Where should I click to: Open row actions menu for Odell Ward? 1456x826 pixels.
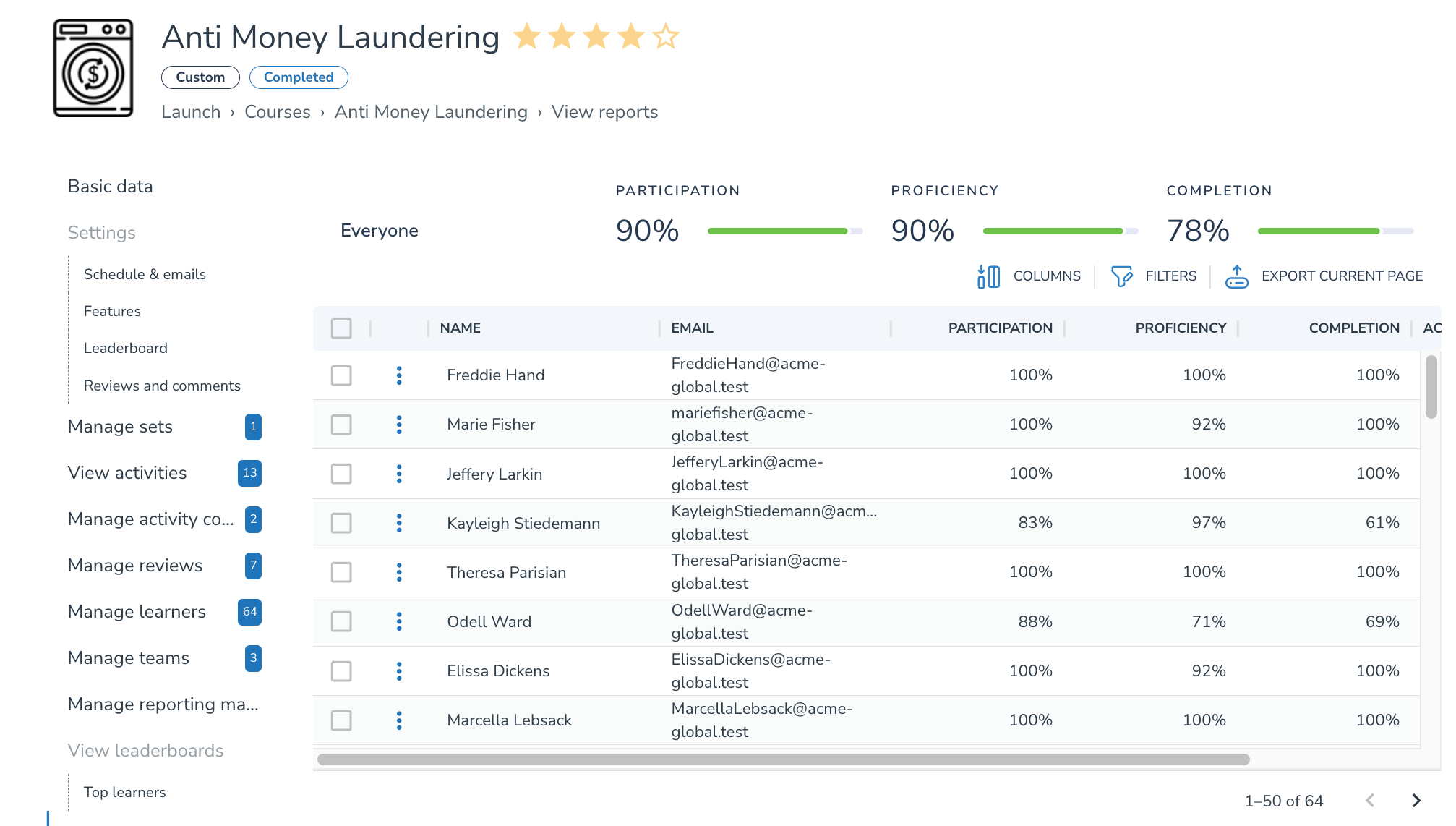pyautogui.click(x=399, y=621)
